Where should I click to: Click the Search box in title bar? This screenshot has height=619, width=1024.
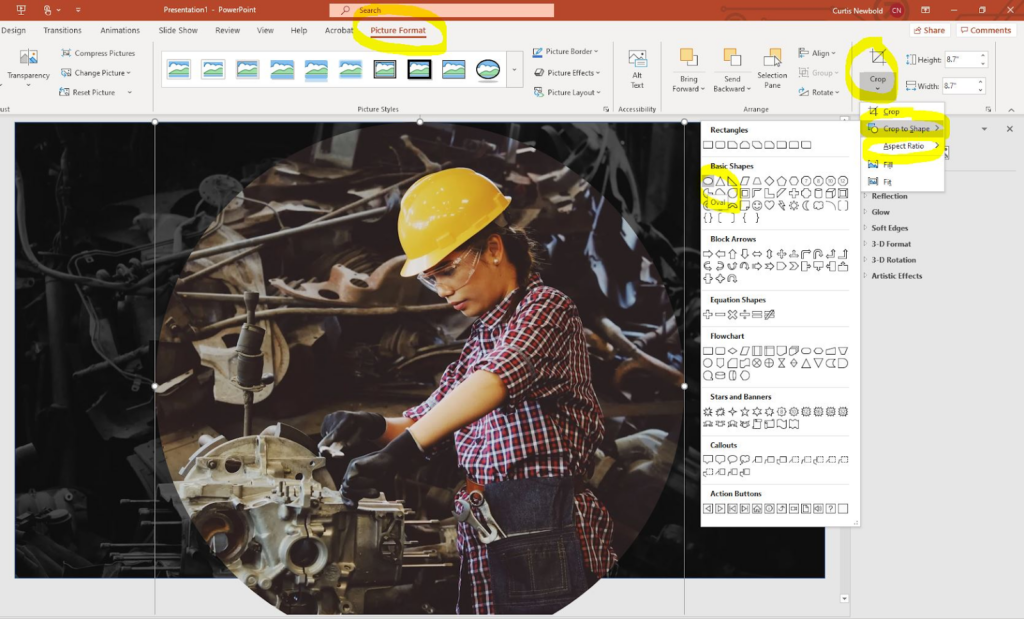pos(442,10)
